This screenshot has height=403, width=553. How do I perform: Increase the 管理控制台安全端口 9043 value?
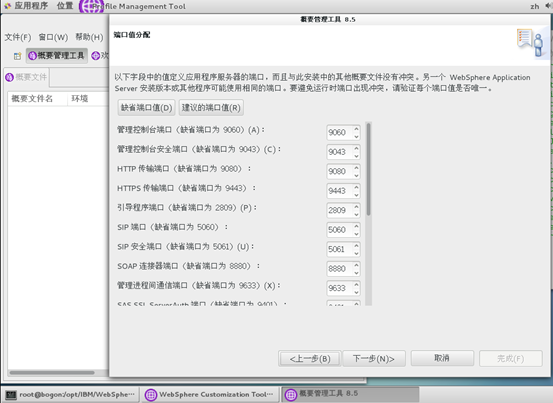356,148
